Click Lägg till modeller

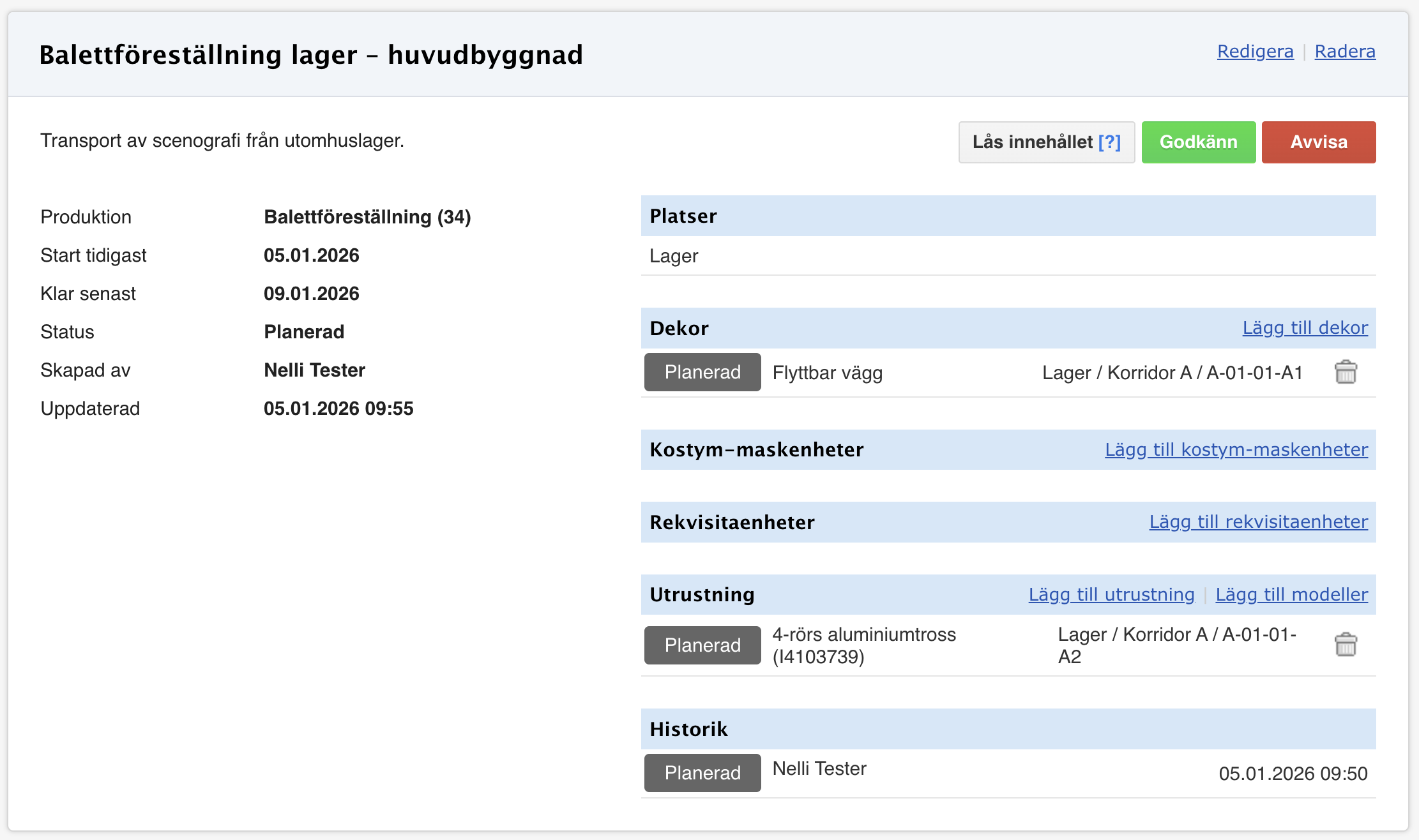pyautogui.click(x=1291, y=594)
